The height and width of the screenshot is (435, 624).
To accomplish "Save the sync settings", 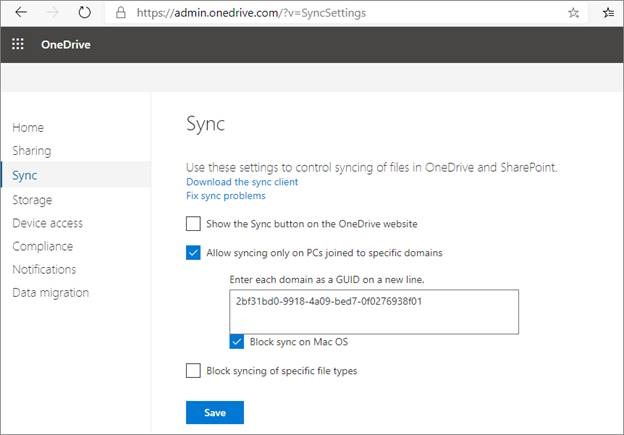I will coord(215,412).
